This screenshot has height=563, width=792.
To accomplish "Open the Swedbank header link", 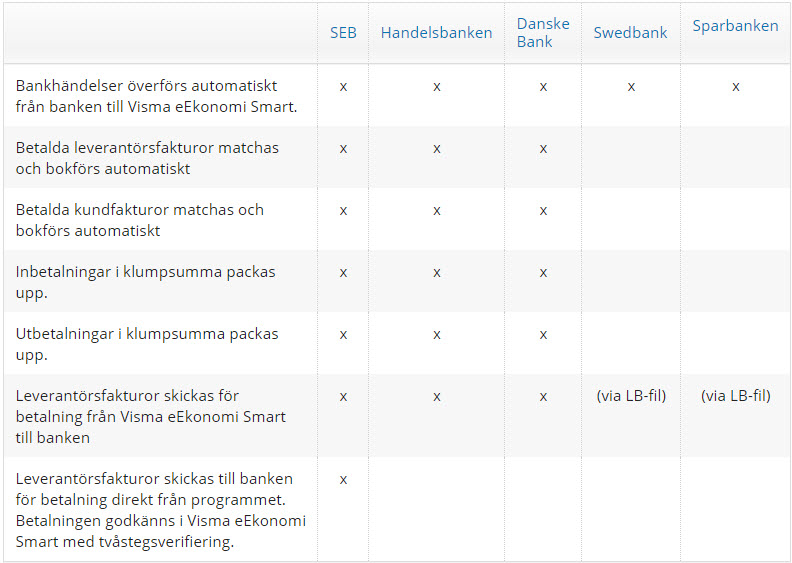I will 630,33.
